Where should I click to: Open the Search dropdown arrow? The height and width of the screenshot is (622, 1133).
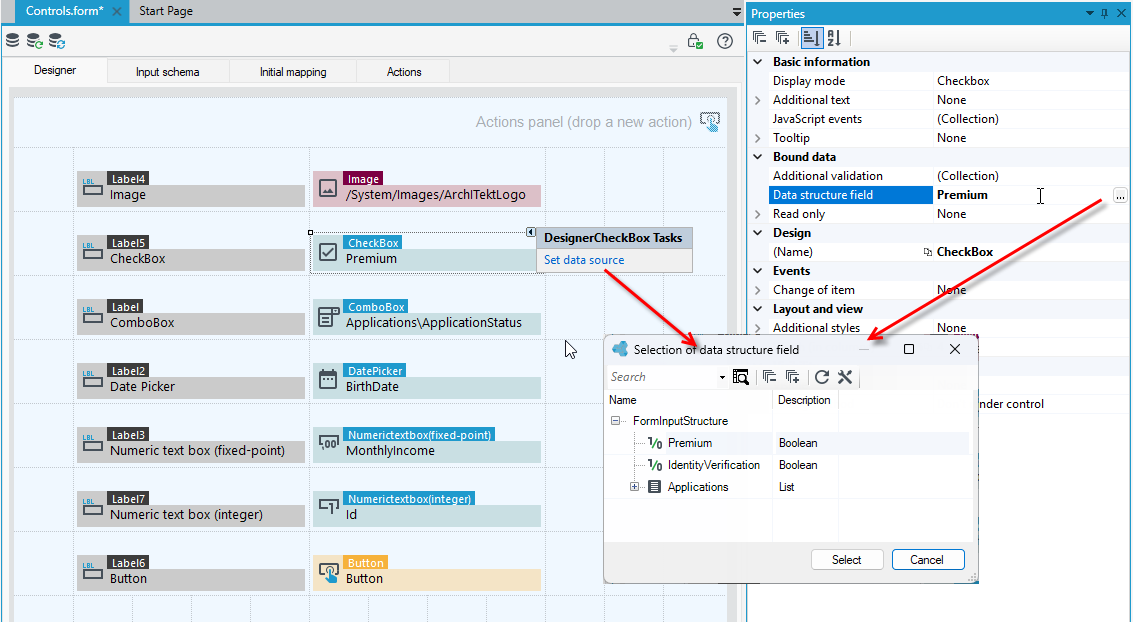tap(722, 377)
